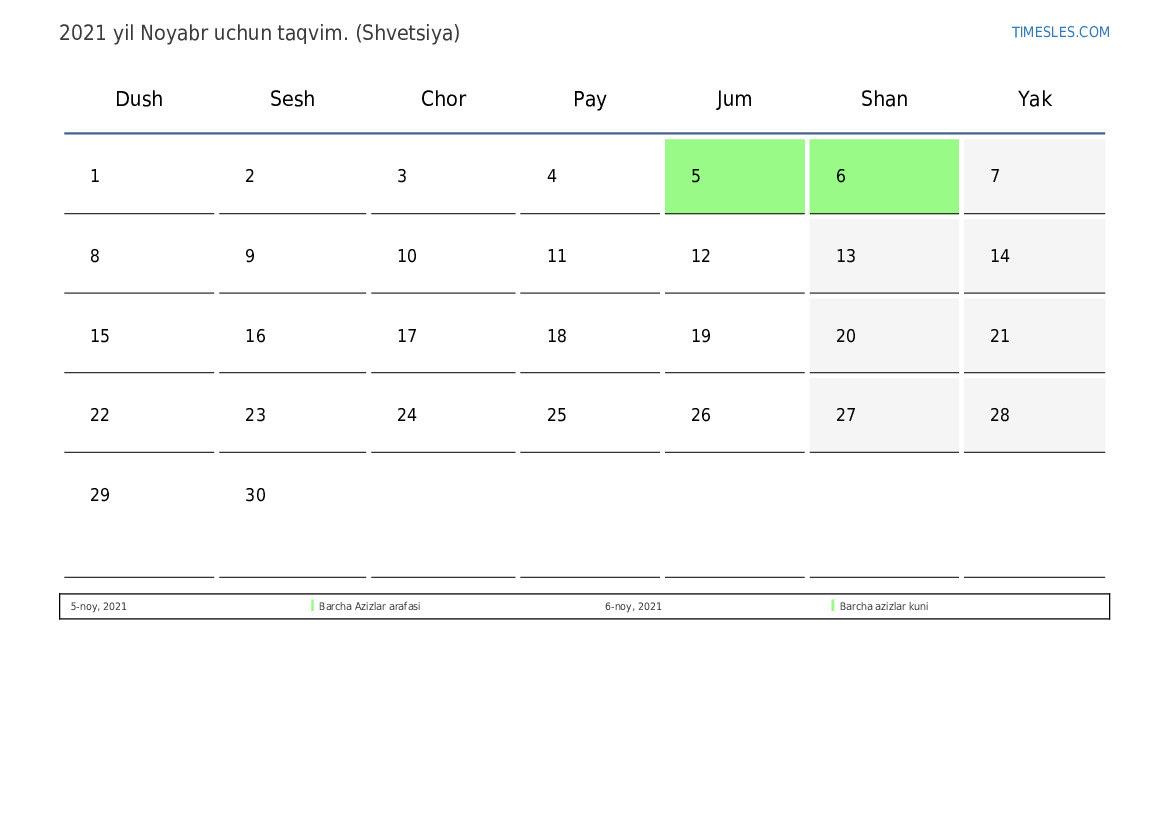Image resolution: width=1169 pixels, height=827 pixels.
Task: Click day 17 in the calendar
Action: click(443, 336)
